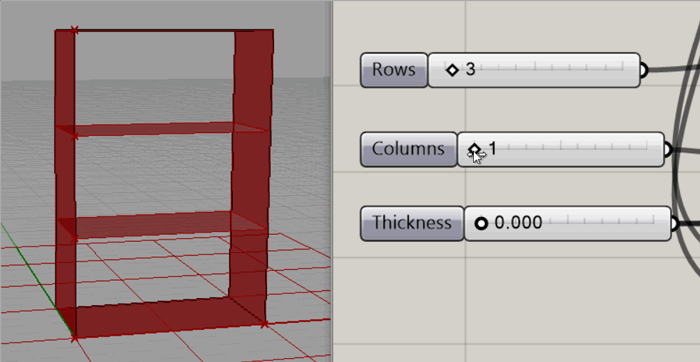Click the Thickness value 0.000
The width and height of the screenshot is (700, 362).
point(518,223)
